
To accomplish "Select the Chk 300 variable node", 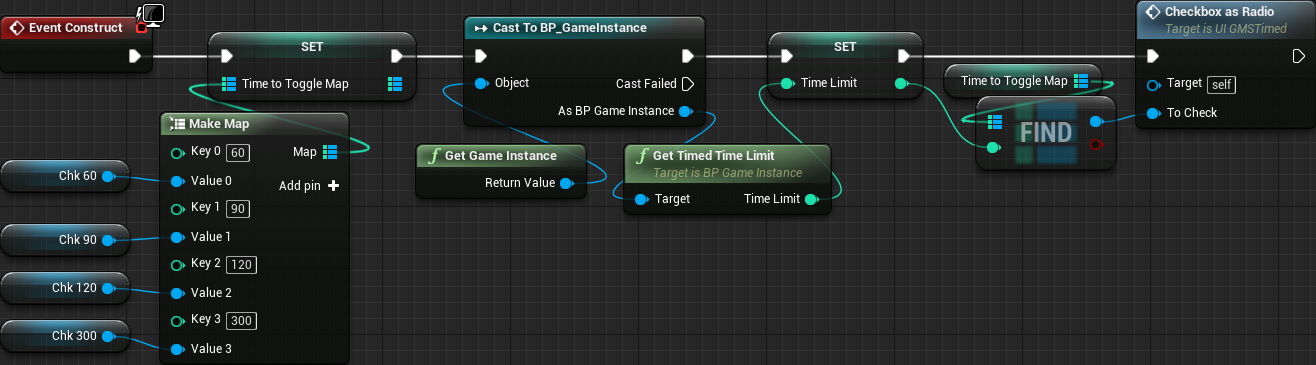I will 64,336.
